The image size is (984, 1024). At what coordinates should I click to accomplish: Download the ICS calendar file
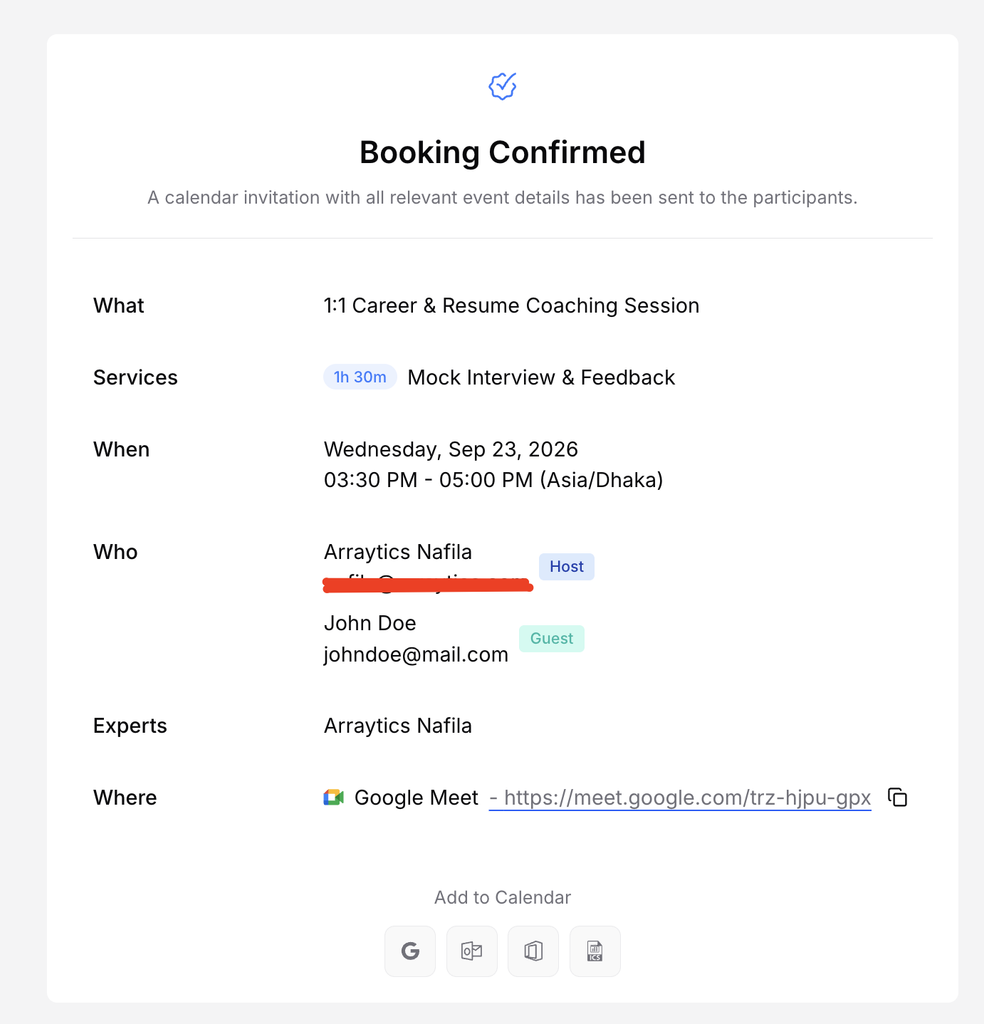click(595, 951)
